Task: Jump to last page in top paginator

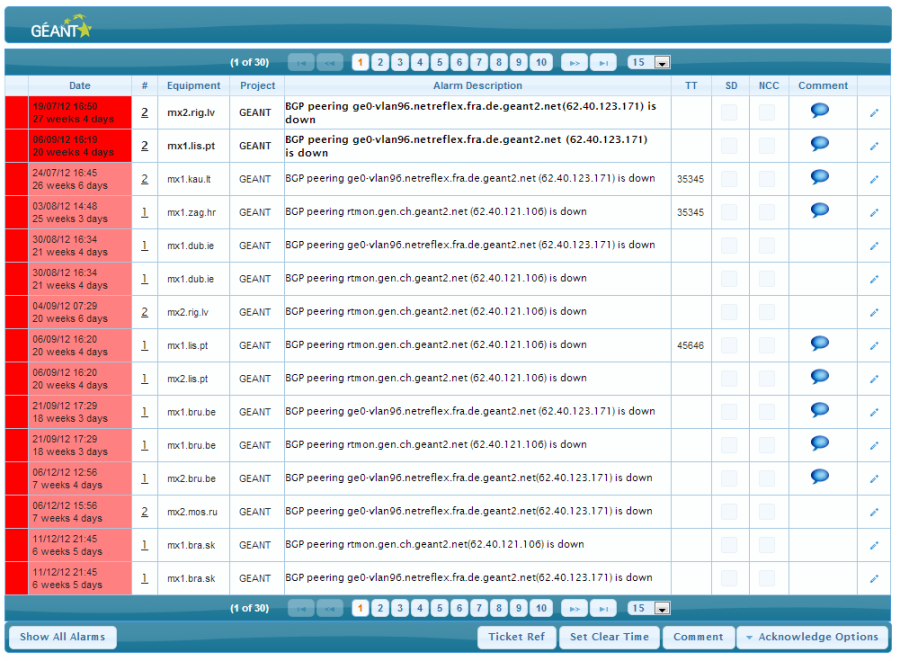Action: 603,63
